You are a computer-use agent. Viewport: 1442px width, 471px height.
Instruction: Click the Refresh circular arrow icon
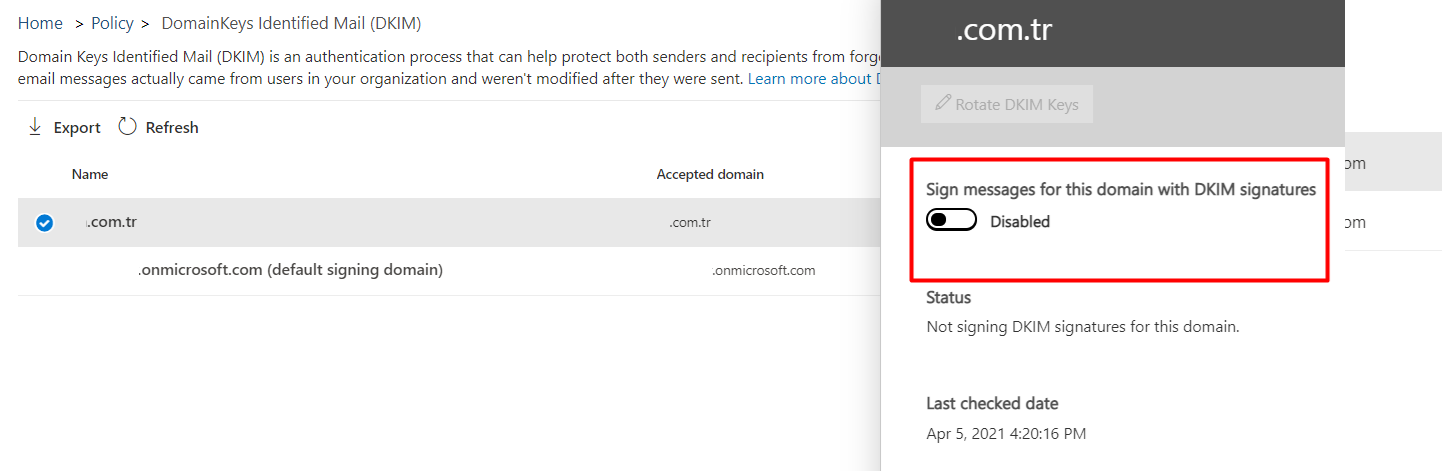127,127
